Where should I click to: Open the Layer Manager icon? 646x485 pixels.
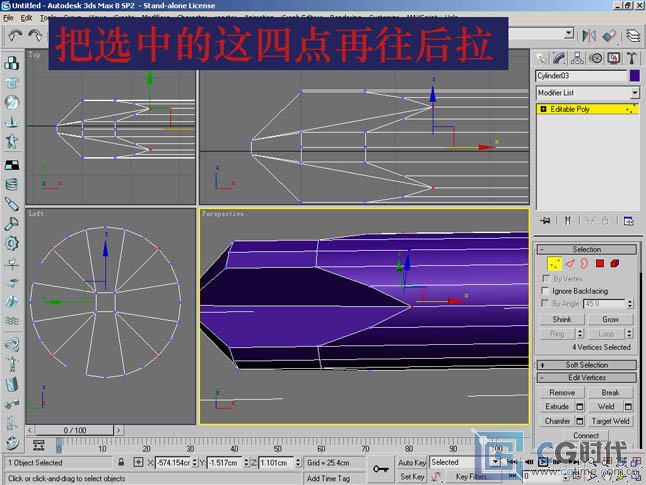pos(633,36)
